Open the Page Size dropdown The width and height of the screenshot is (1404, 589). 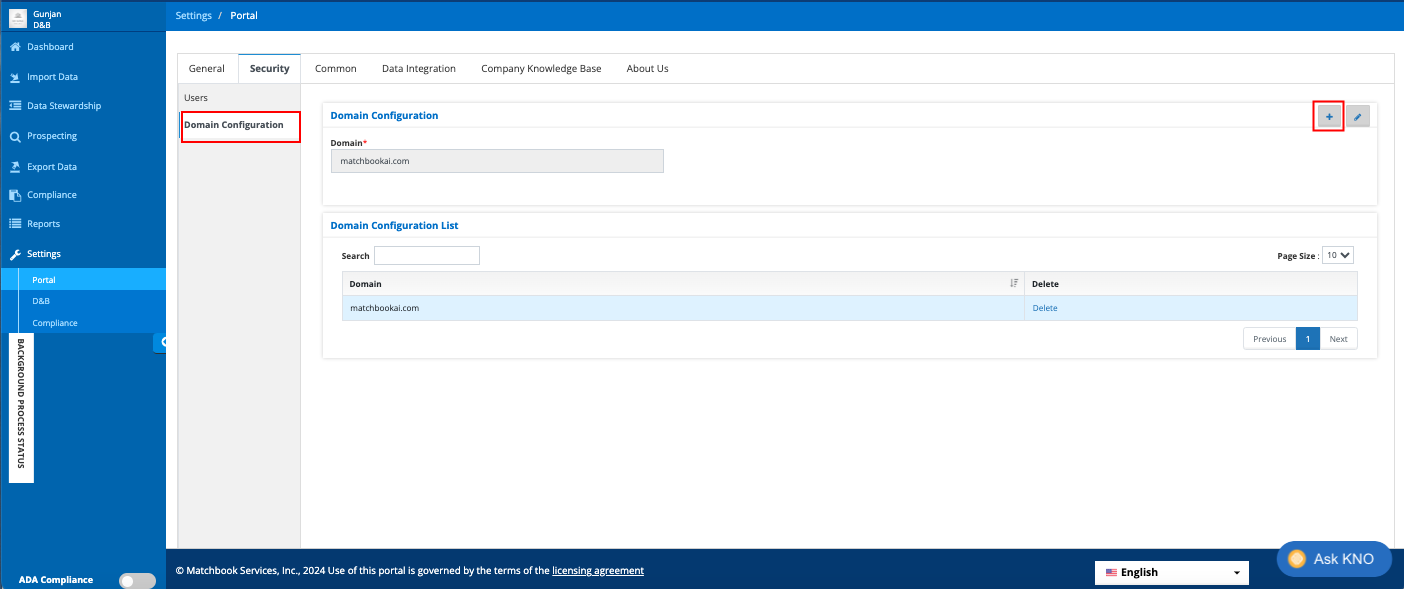pos(1338,256)
